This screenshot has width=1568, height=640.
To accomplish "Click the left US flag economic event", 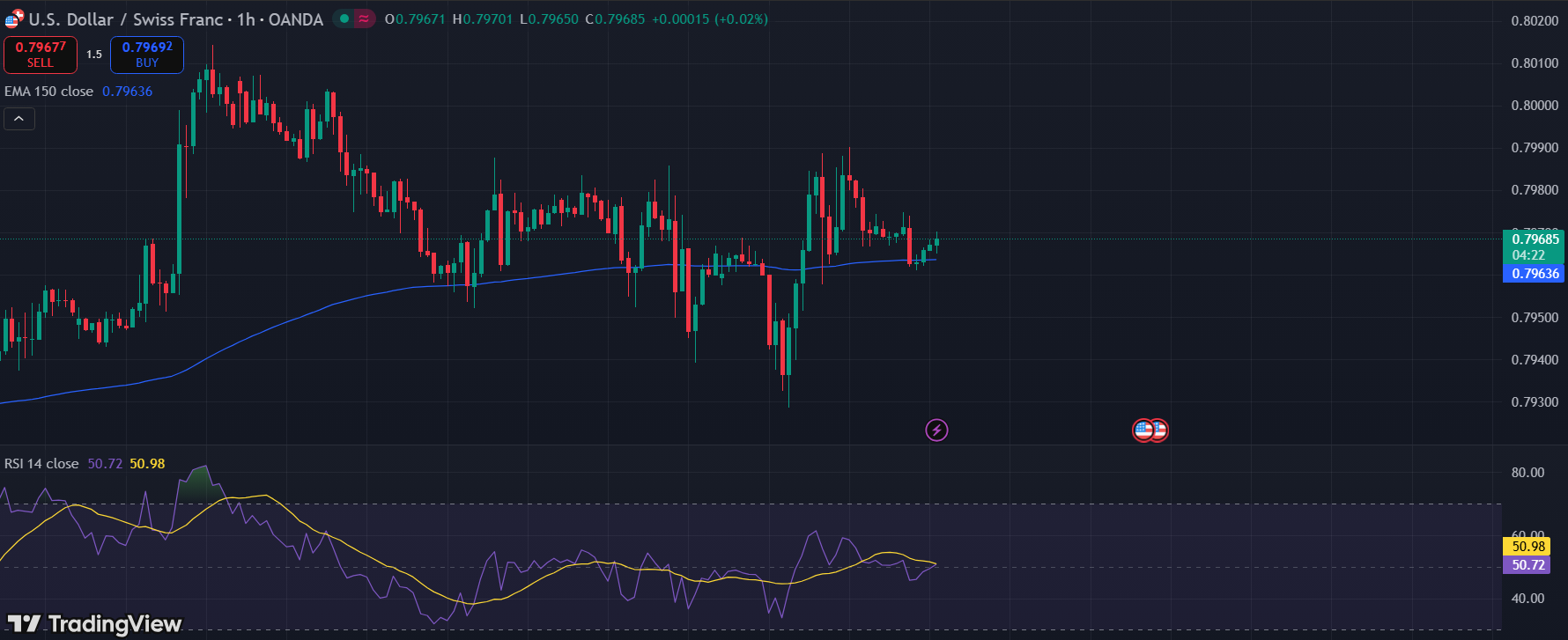I will click(1142, 430).
